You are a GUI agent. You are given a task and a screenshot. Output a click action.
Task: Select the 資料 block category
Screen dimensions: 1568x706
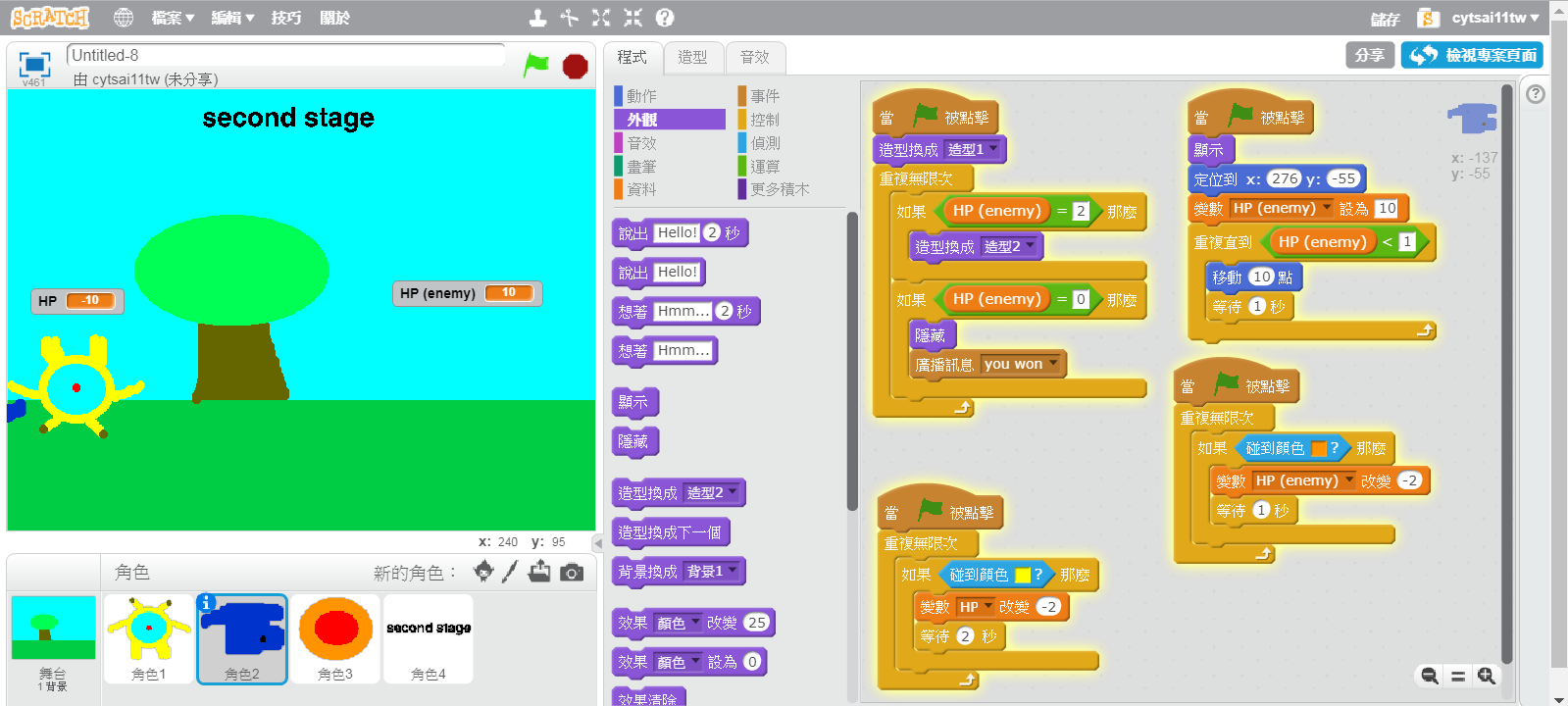coord(670,189)
